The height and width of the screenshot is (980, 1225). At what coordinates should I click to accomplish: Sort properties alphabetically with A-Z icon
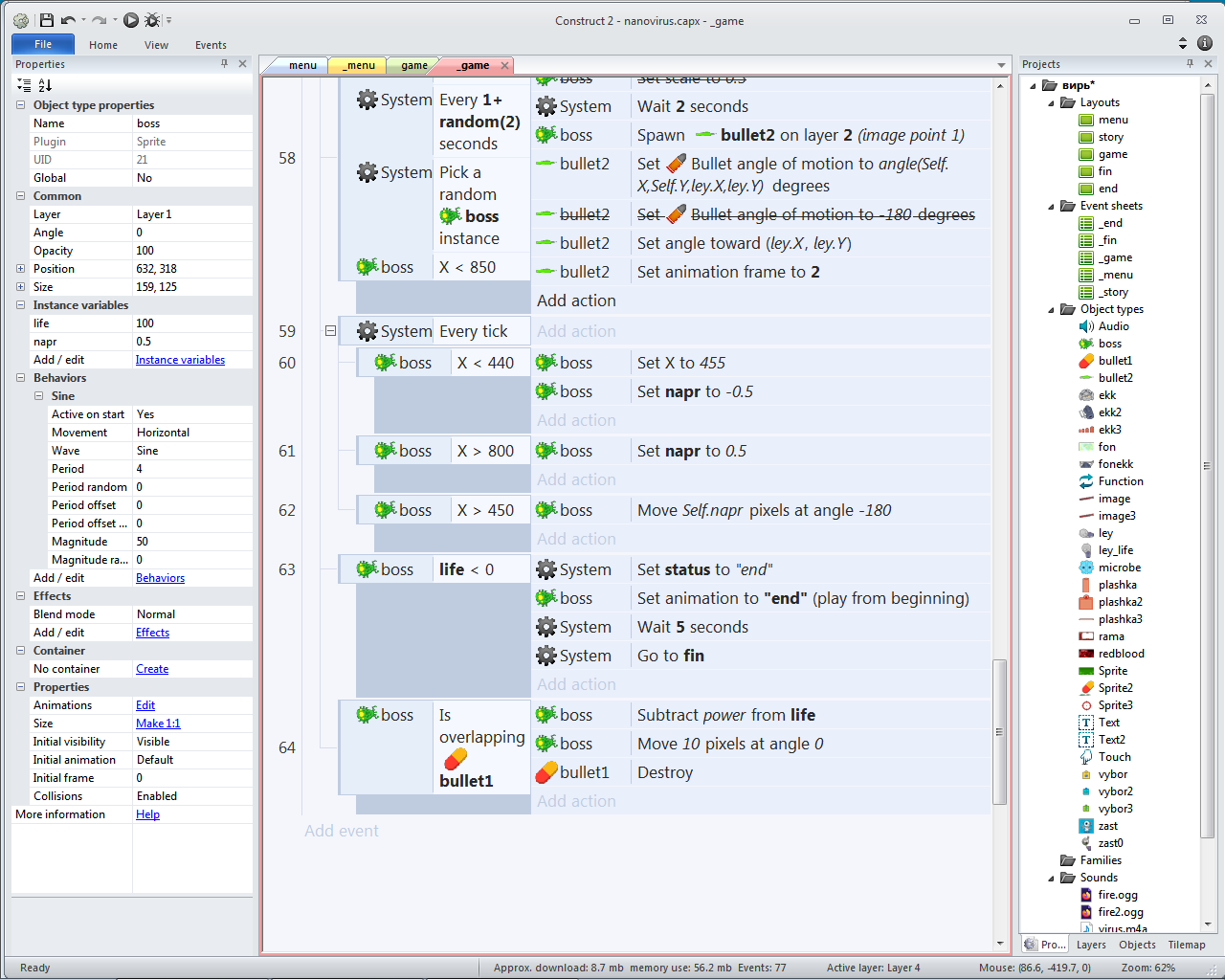(45, 85)
